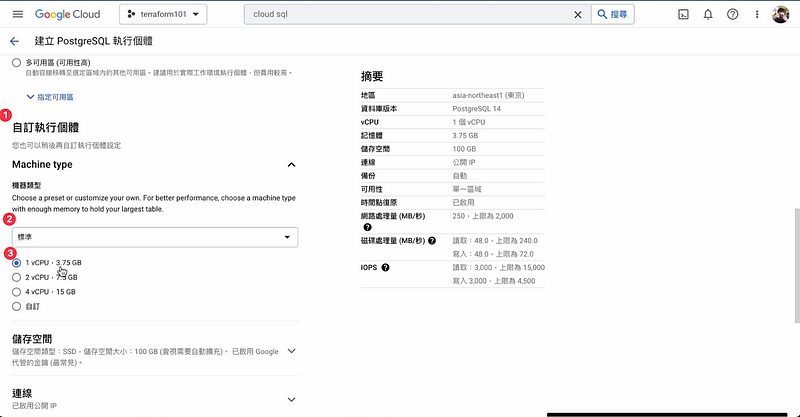The image size is (800, 417).
Task: Click summary value 1 個 vCPU
Action: [x=468, y=122]
